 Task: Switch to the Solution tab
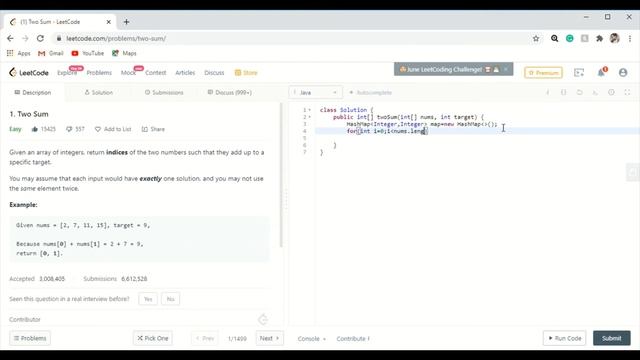pos(98,93)
